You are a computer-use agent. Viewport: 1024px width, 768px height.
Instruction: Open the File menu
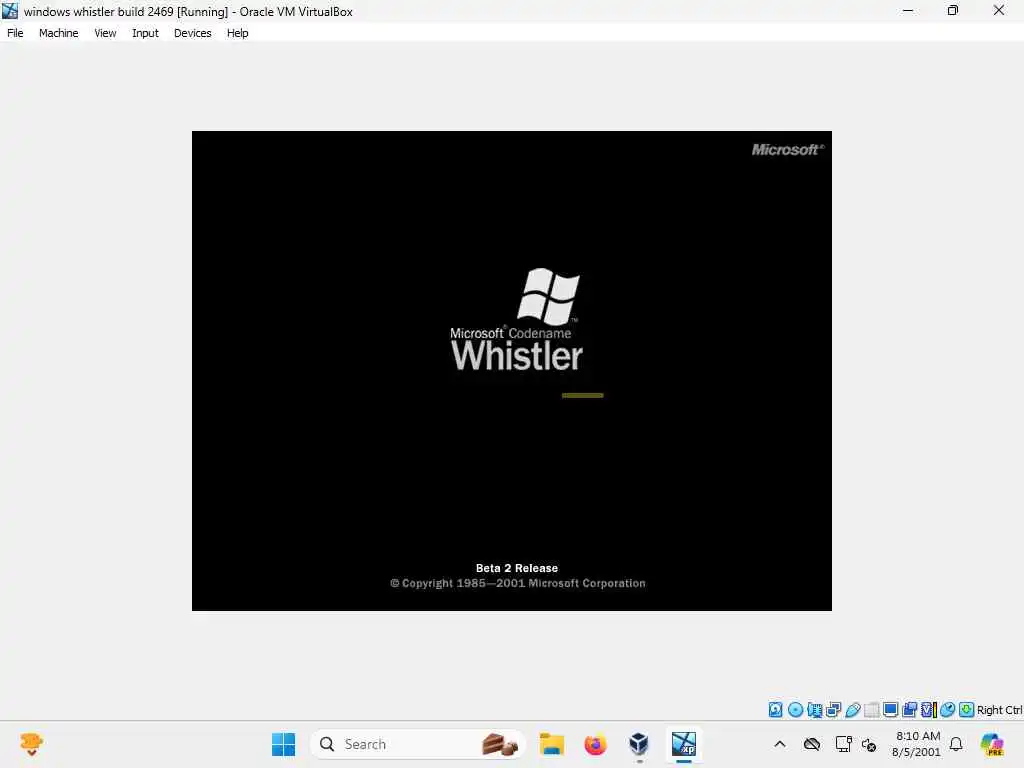click(15, 33)
